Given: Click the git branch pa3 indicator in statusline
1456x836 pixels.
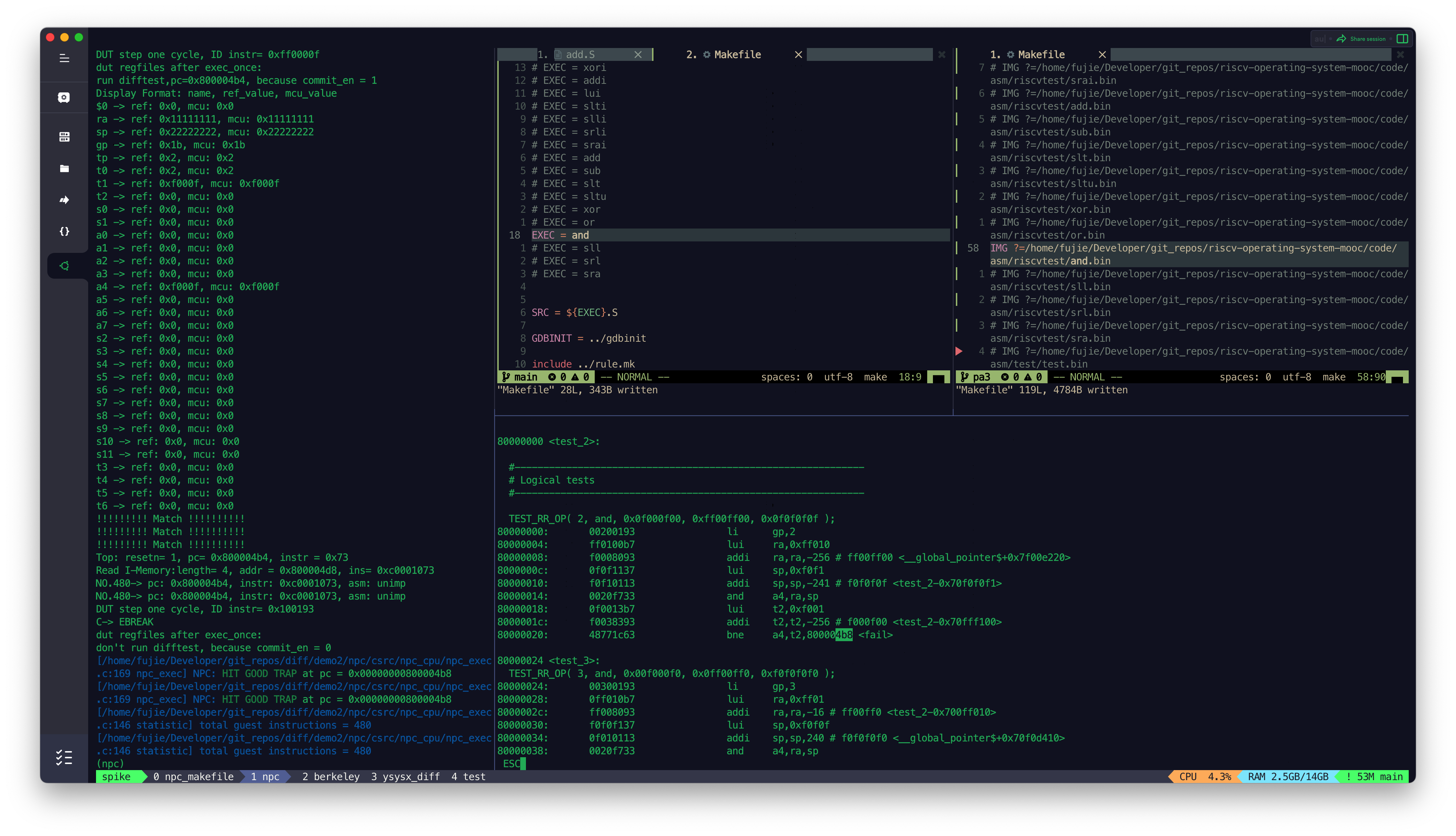Looking at the screenshot, I should (976, 377).
